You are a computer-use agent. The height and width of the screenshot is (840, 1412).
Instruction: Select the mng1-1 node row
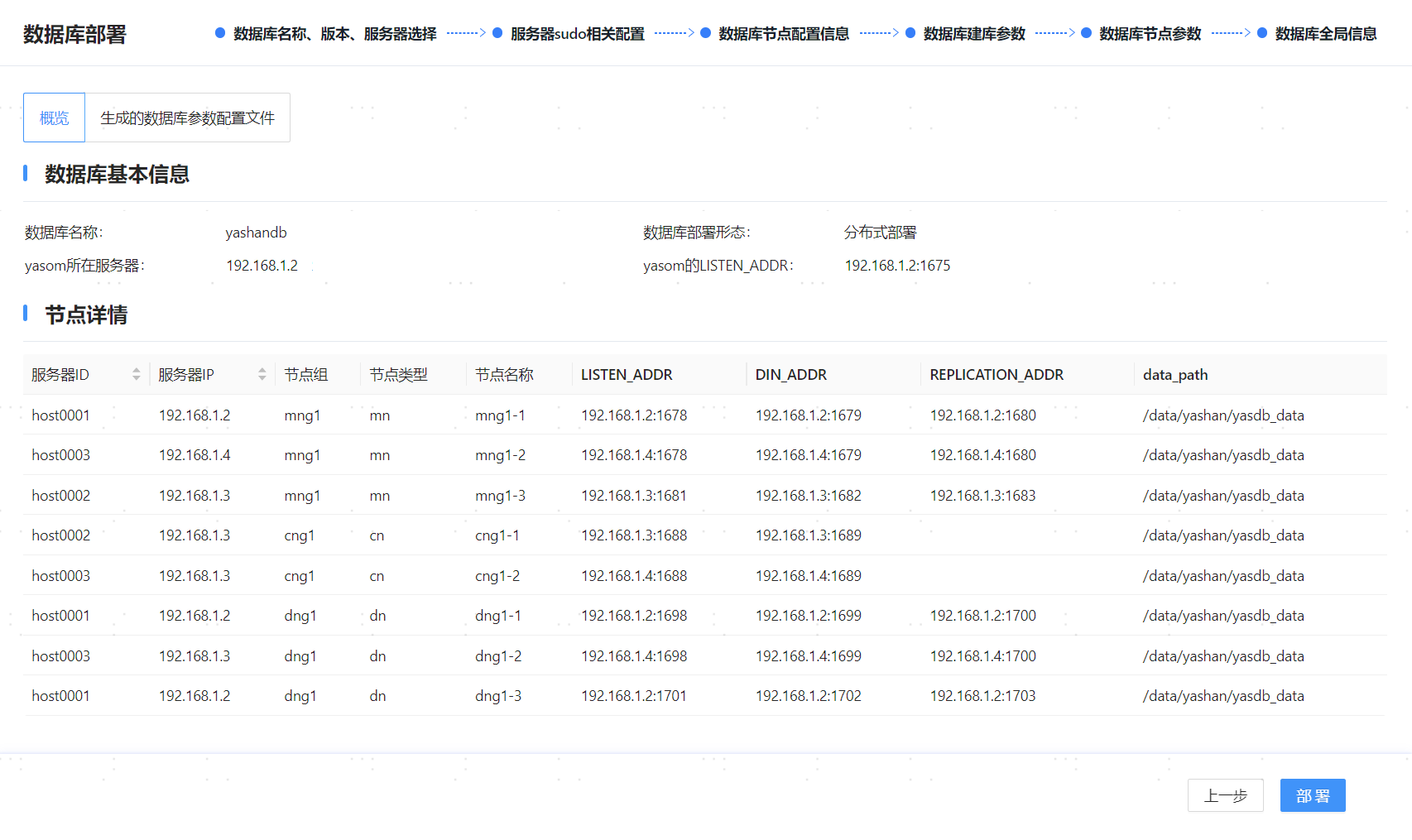pos(500,415)
